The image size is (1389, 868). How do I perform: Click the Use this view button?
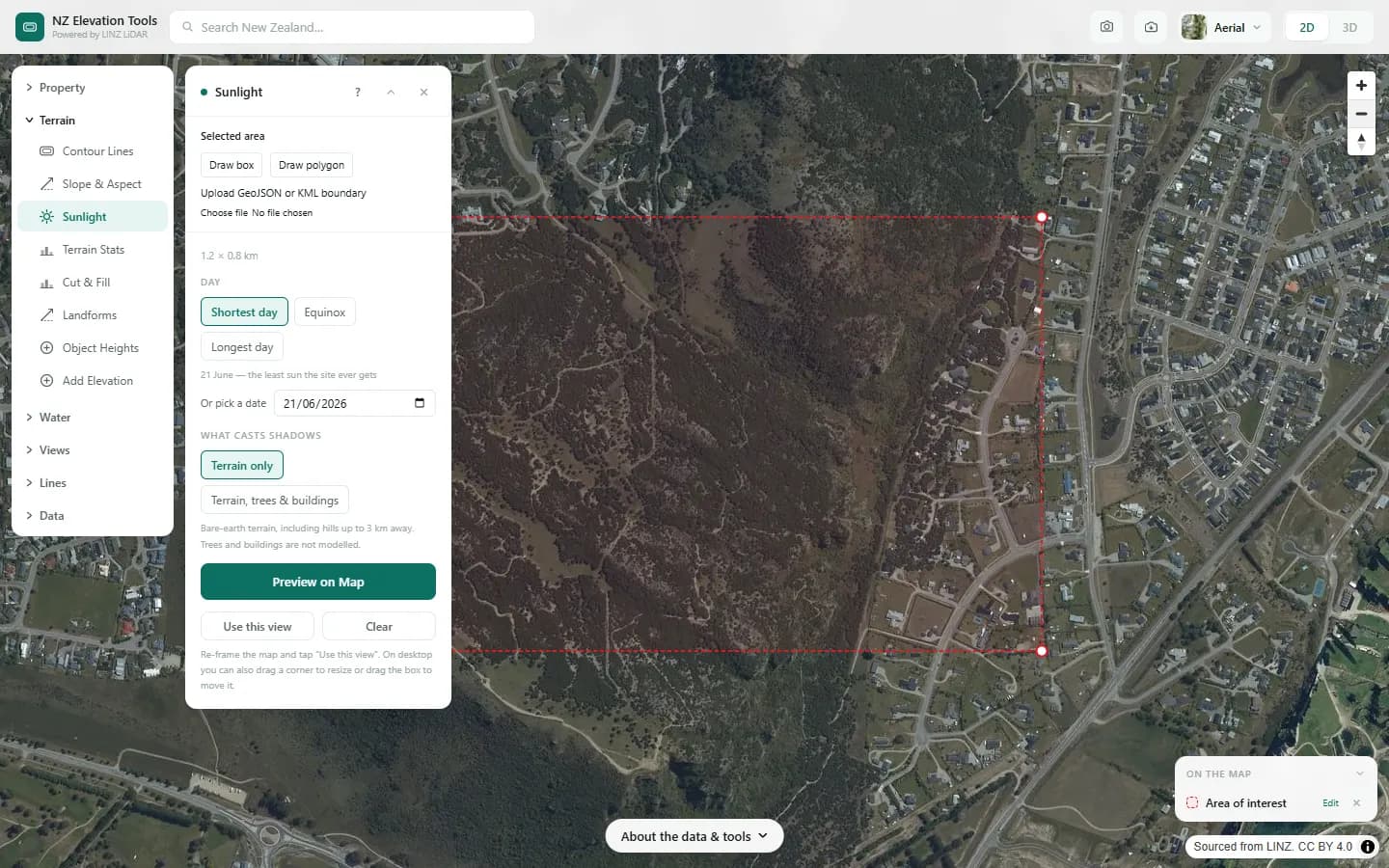(258, 627)
